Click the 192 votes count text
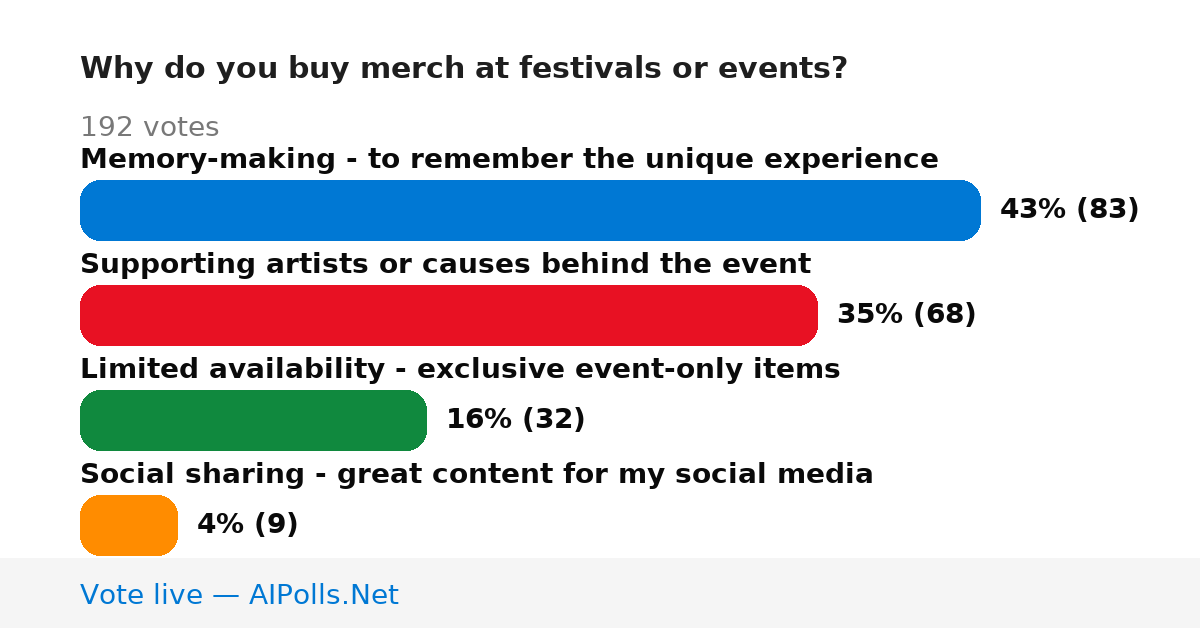This screenshot has height=628, width=1200. point(149,127)
